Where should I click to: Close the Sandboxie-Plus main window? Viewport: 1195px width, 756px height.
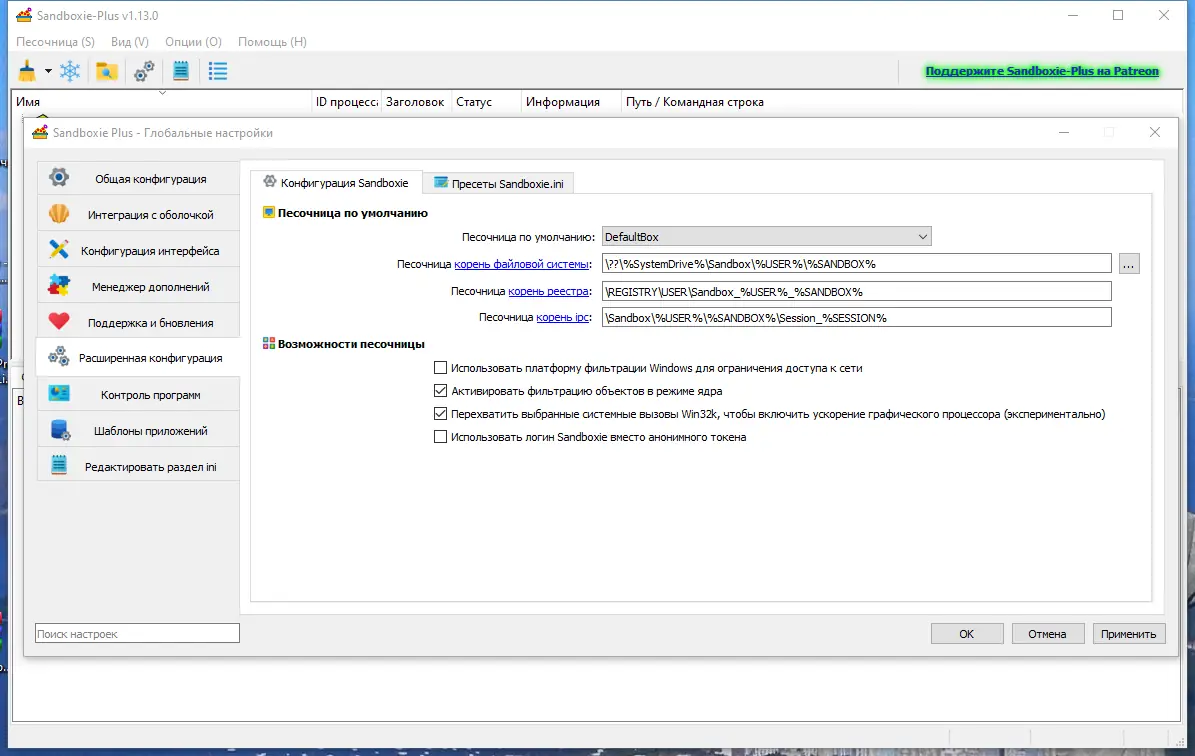(1164, 15)
